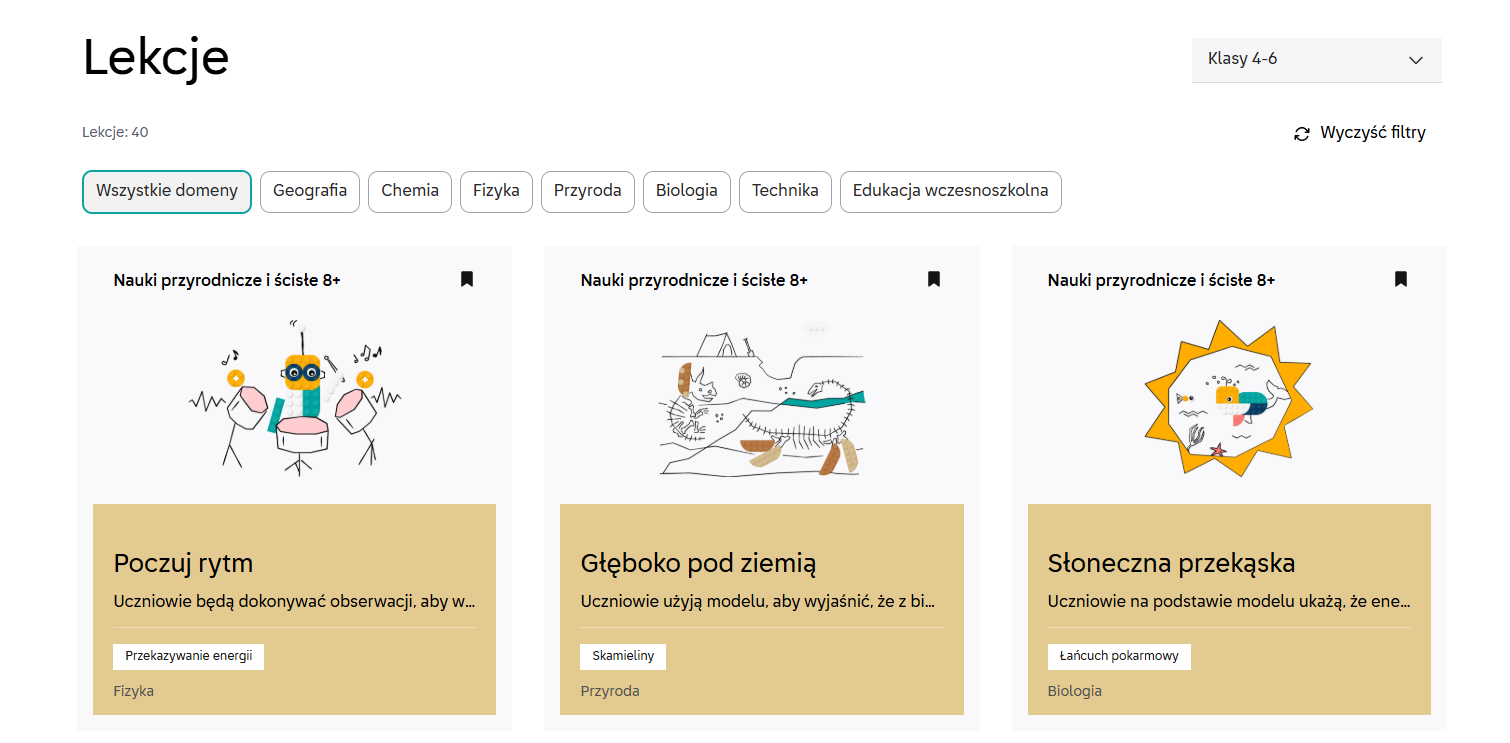Click the Przekazywanie energii tag
The image size is (1510, 743).
point(188,657)
